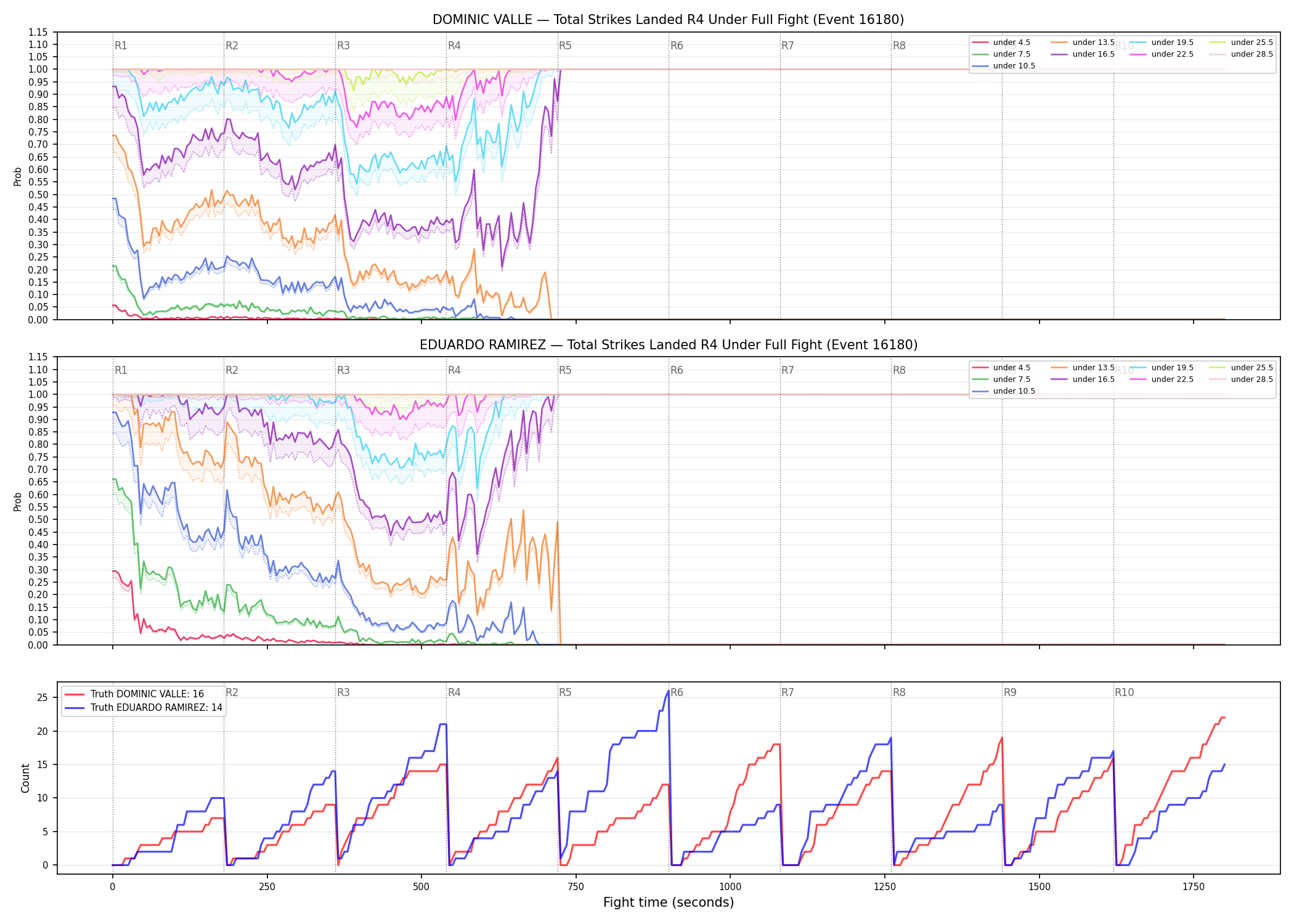Select 'under 16.5' in Dominic Valle legend

click(x=1083, y=54)
